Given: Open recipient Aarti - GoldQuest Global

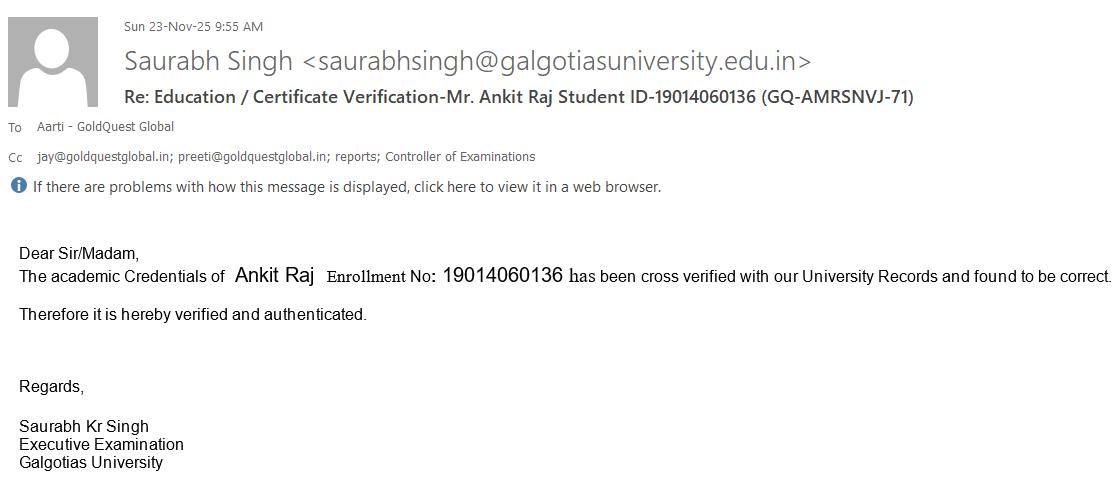Looking at the screenshot, I should (105, 127).
